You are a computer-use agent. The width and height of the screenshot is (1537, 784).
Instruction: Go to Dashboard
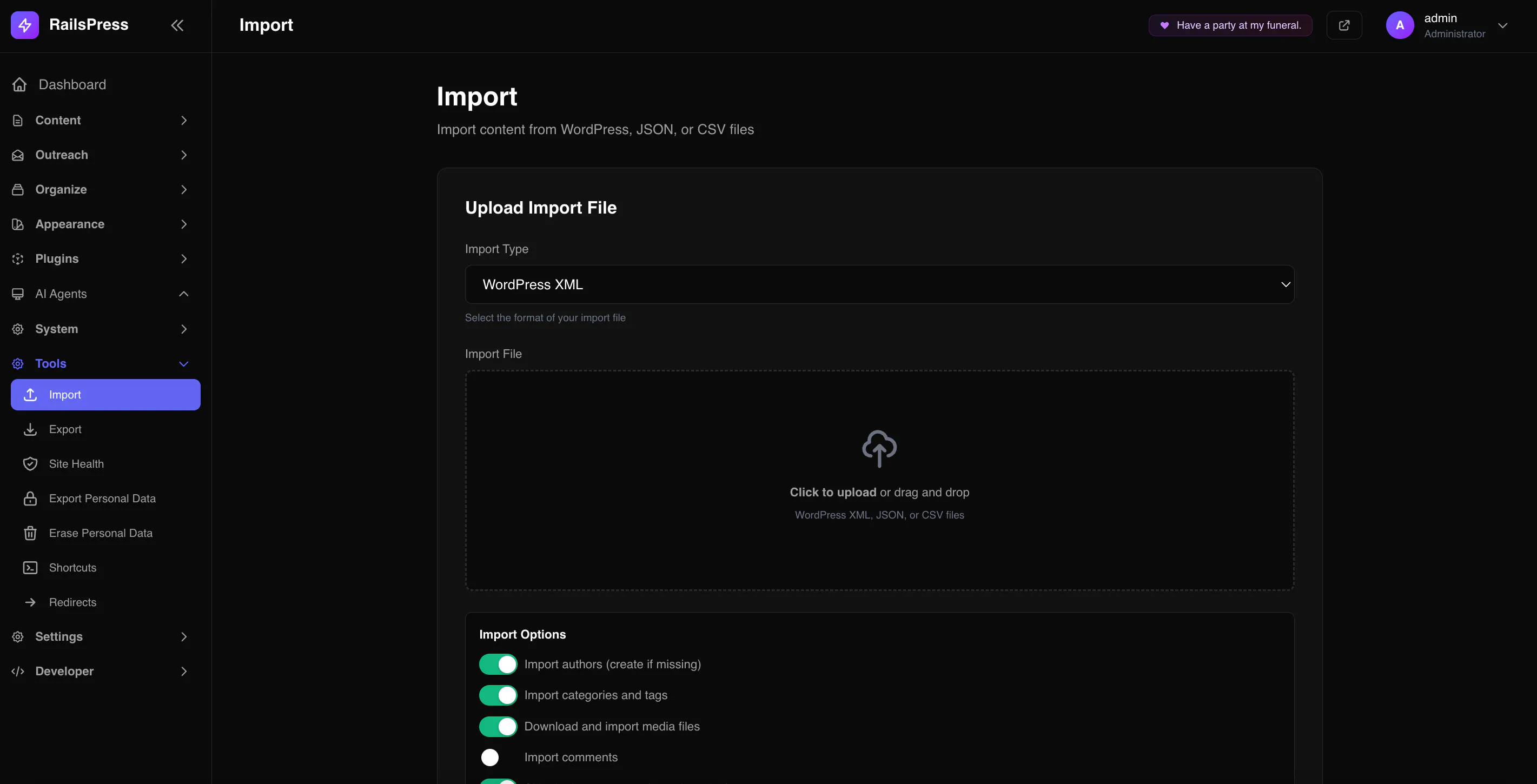pyautogui.click(x=72, y=85)
